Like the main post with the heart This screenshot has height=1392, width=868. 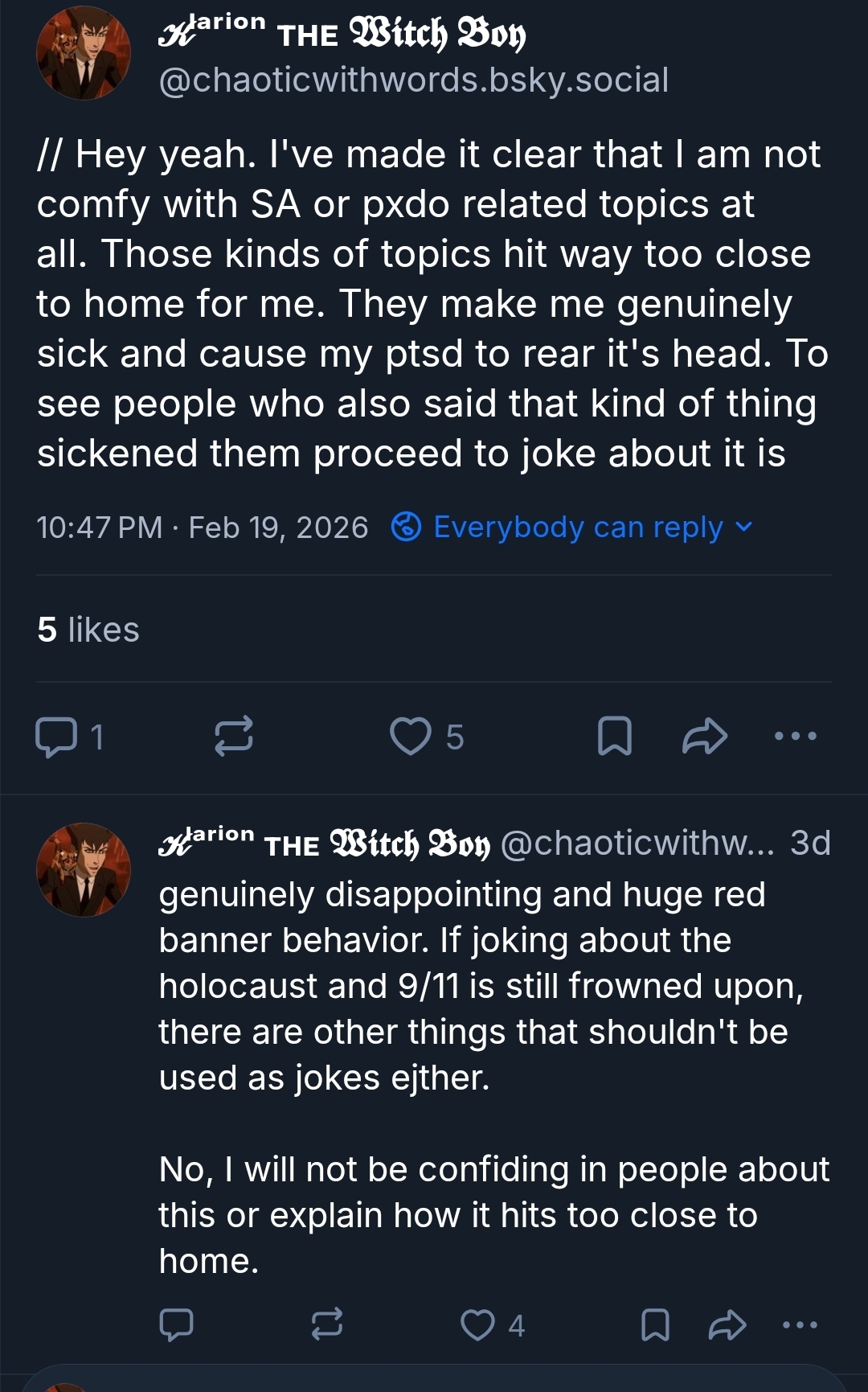coord(411,737)
